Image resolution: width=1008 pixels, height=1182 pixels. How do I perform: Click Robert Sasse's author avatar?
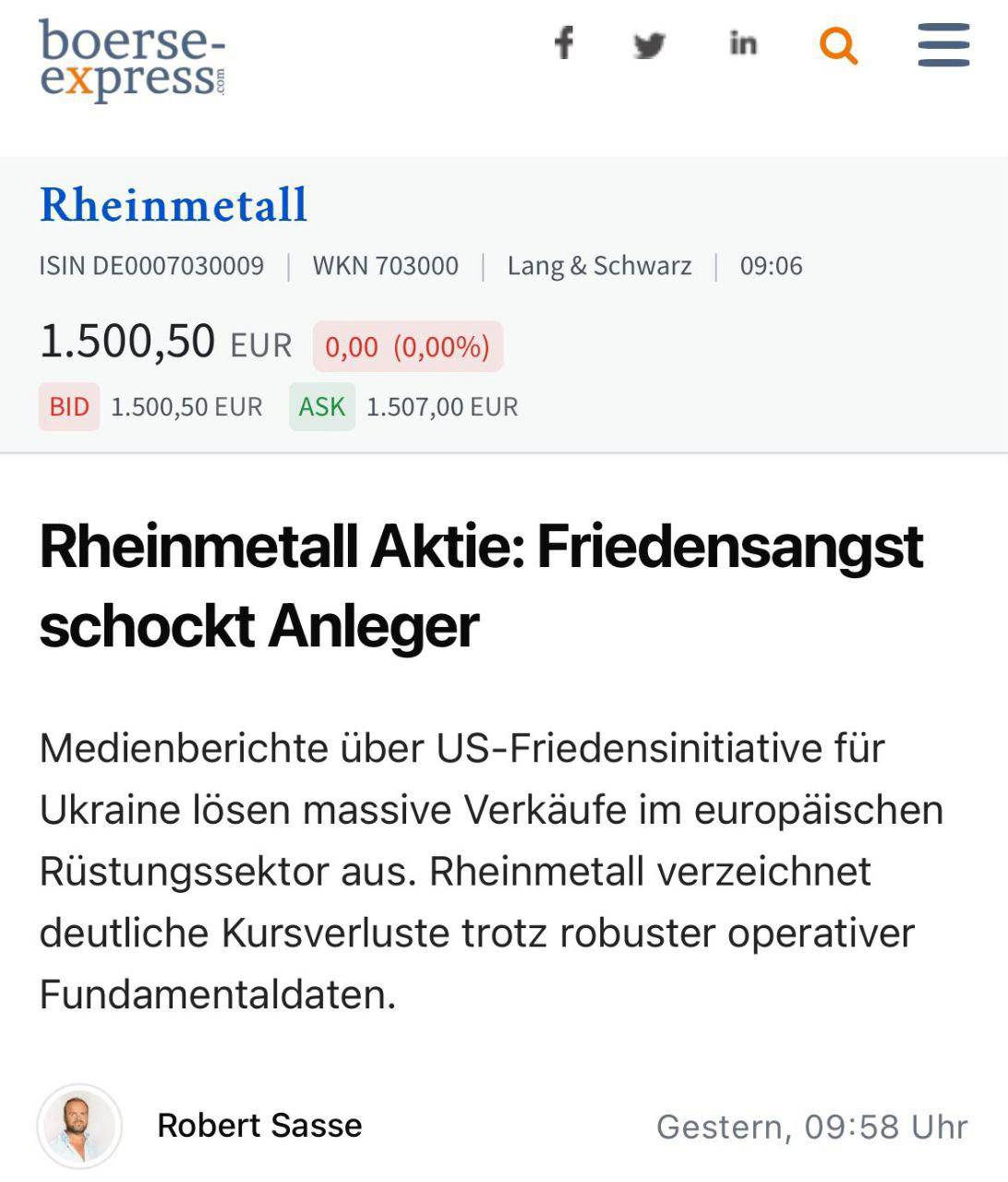(80, 1126)
